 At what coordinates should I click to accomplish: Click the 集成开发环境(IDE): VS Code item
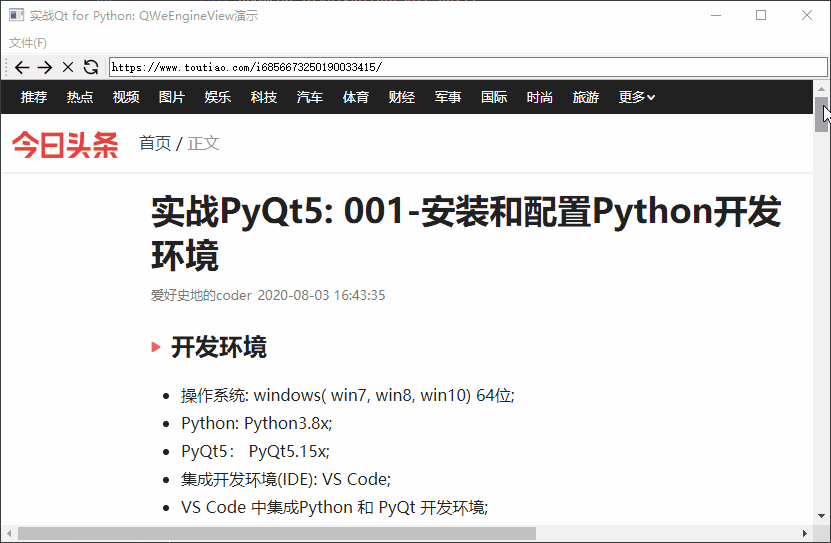(x=286, y=479)
